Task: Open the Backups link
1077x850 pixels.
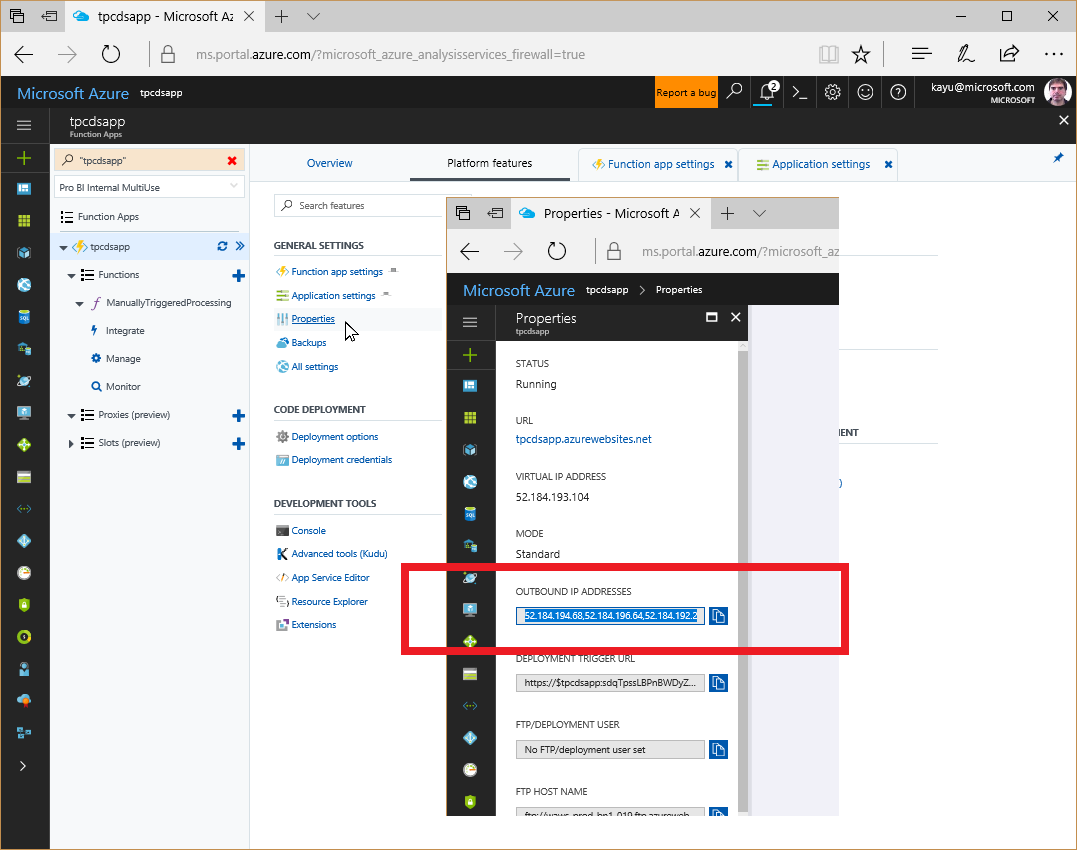Action: click(x=308, y=343)
